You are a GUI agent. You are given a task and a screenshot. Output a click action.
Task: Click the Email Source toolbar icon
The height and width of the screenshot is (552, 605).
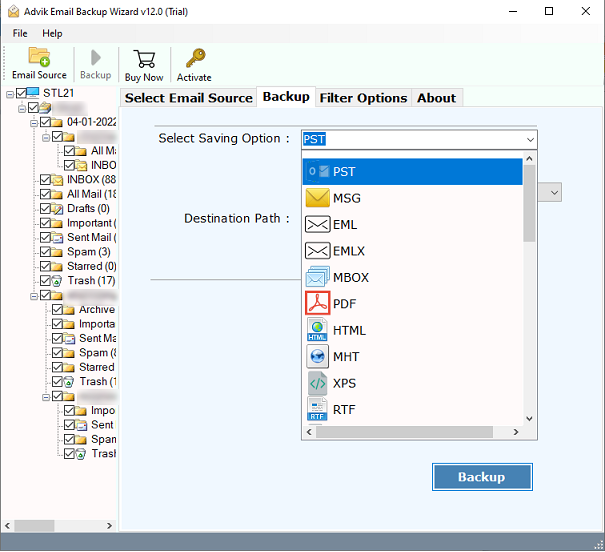pyautogui.click(x=39, y=57)
